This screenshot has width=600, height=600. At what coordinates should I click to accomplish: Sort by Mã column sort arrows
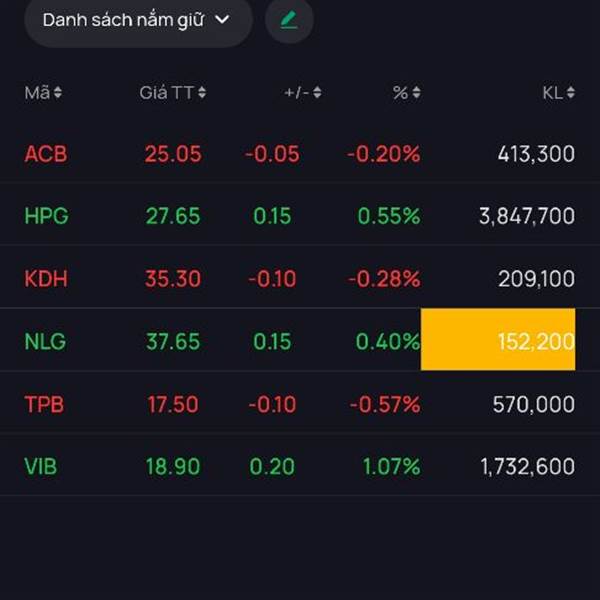click(58, 93)
